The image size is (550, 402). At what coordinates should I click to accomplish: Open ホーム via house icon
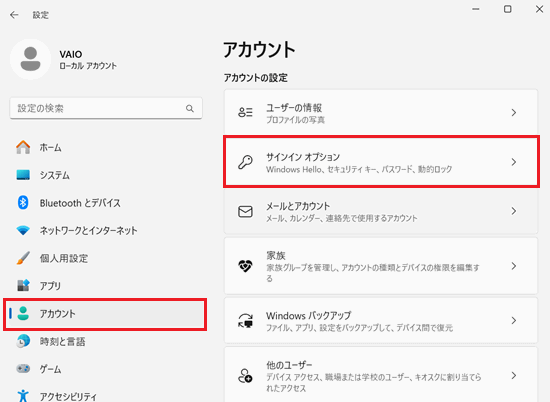coord(23,147)
